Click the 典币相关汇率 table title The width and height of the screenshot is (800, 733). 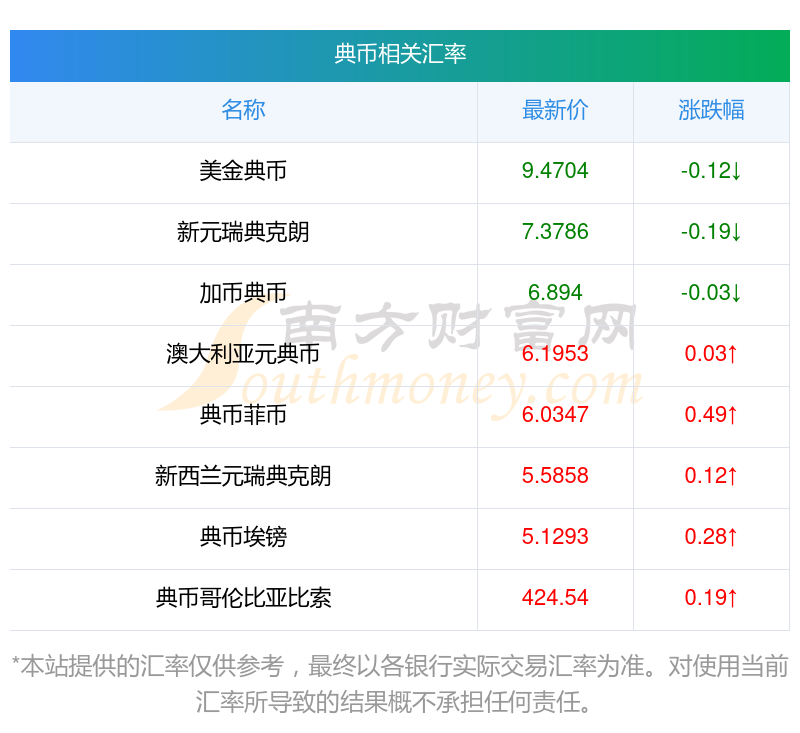tap(400, 54)
